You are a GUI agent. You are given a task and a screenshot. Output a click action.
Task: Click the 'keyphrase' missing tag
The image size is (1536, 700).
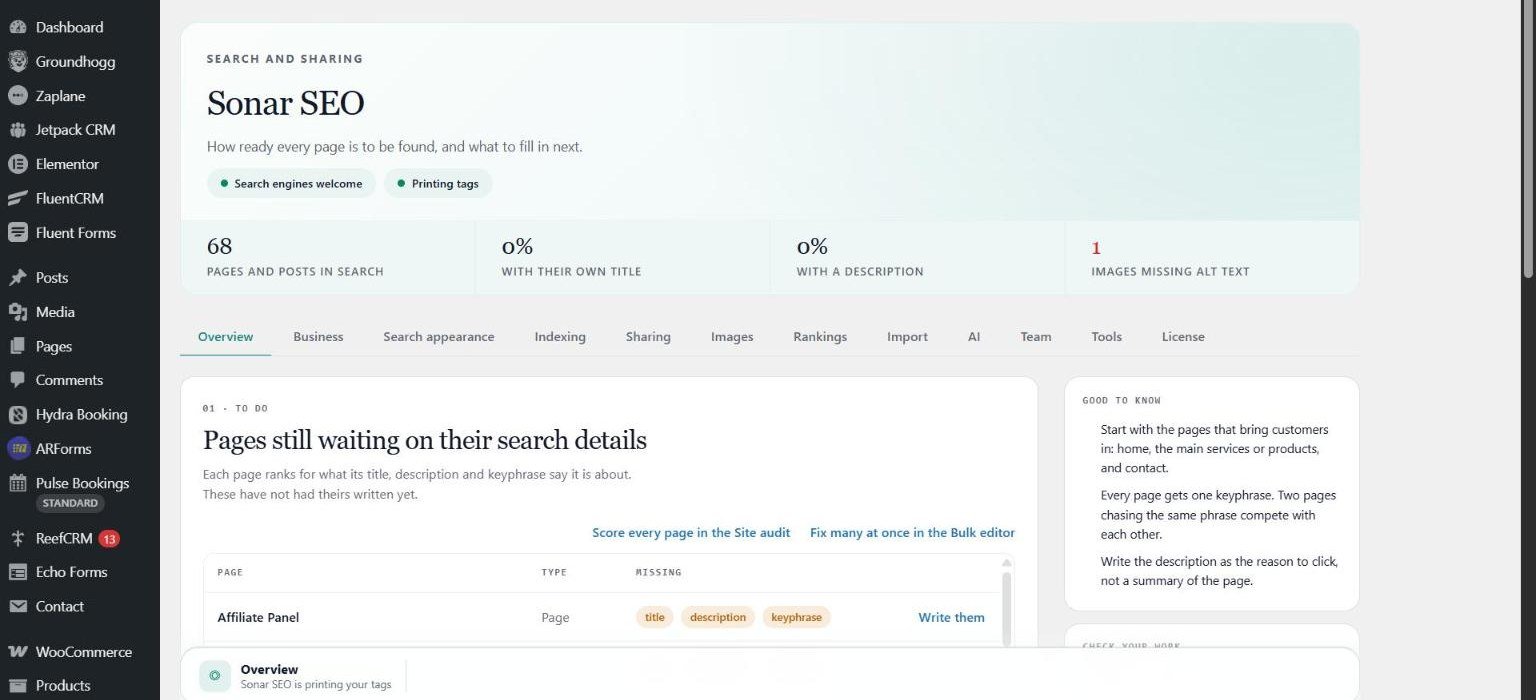[796, 618]
